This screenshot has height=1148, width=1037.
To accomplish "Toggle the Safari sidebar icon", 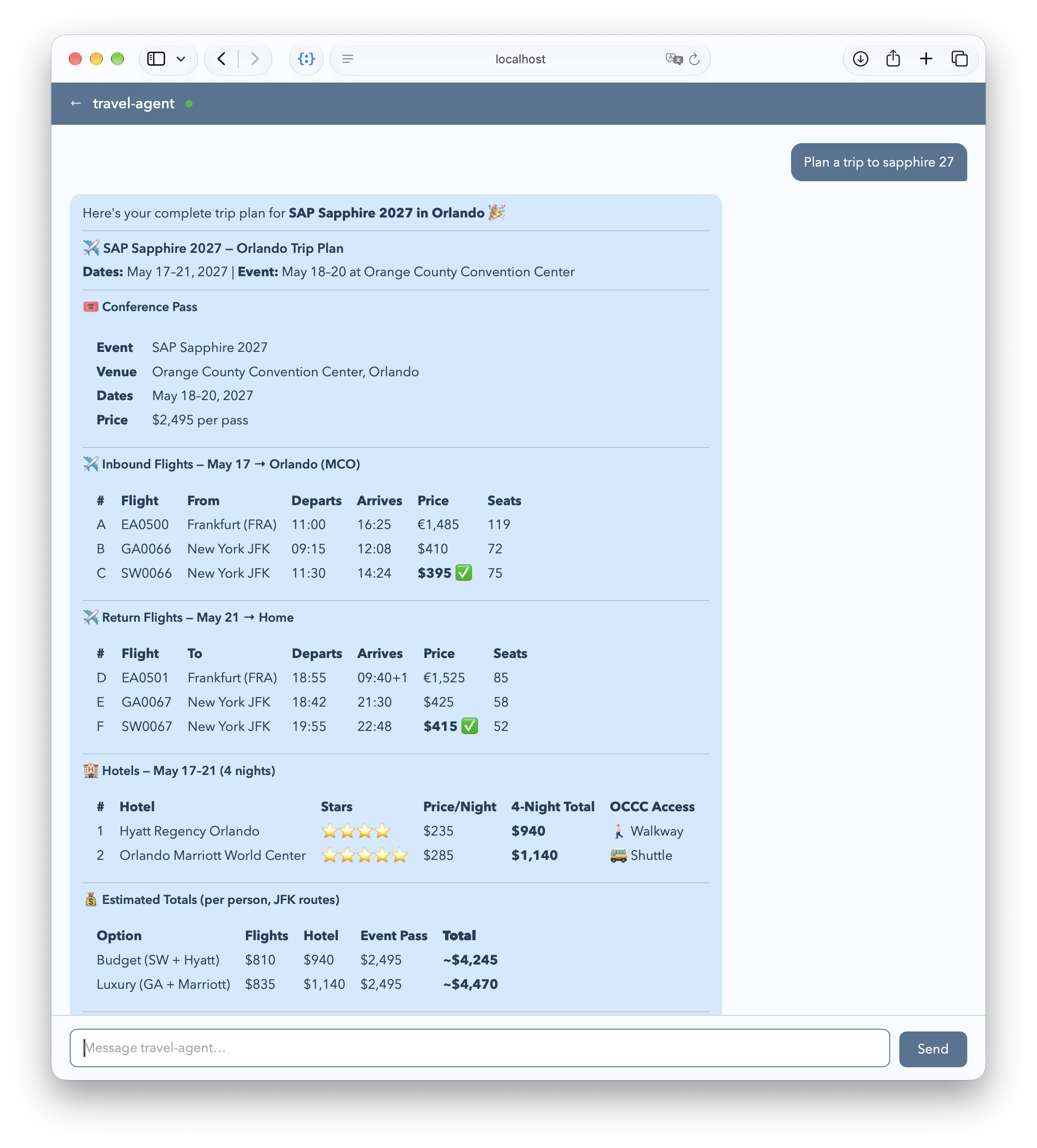I will click(x=156, y=59).
